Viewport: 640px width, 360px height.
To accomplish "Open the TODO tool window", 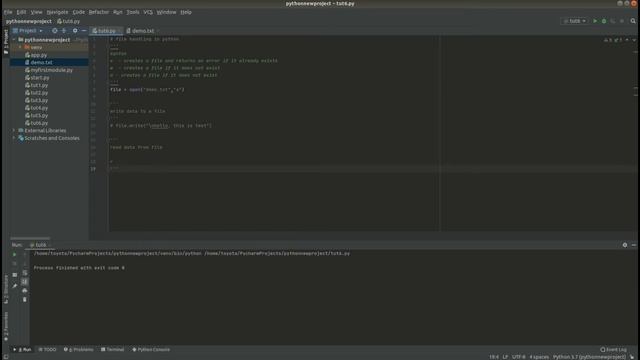I will pyautogui.click(x=48, y=350).
